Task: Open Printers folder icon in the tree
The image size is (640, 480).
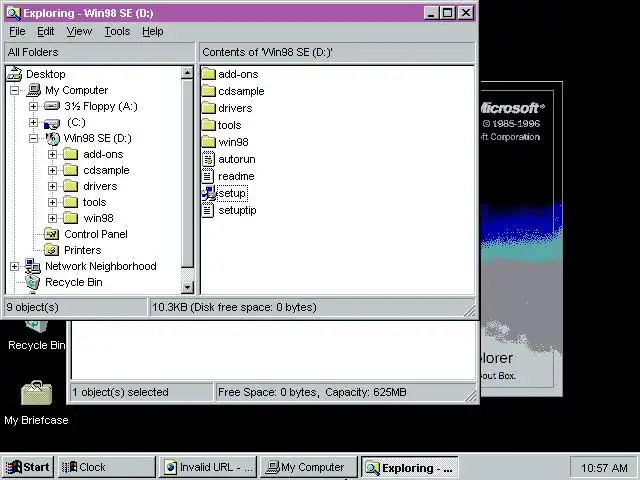Action: click(x=51, y=250)
